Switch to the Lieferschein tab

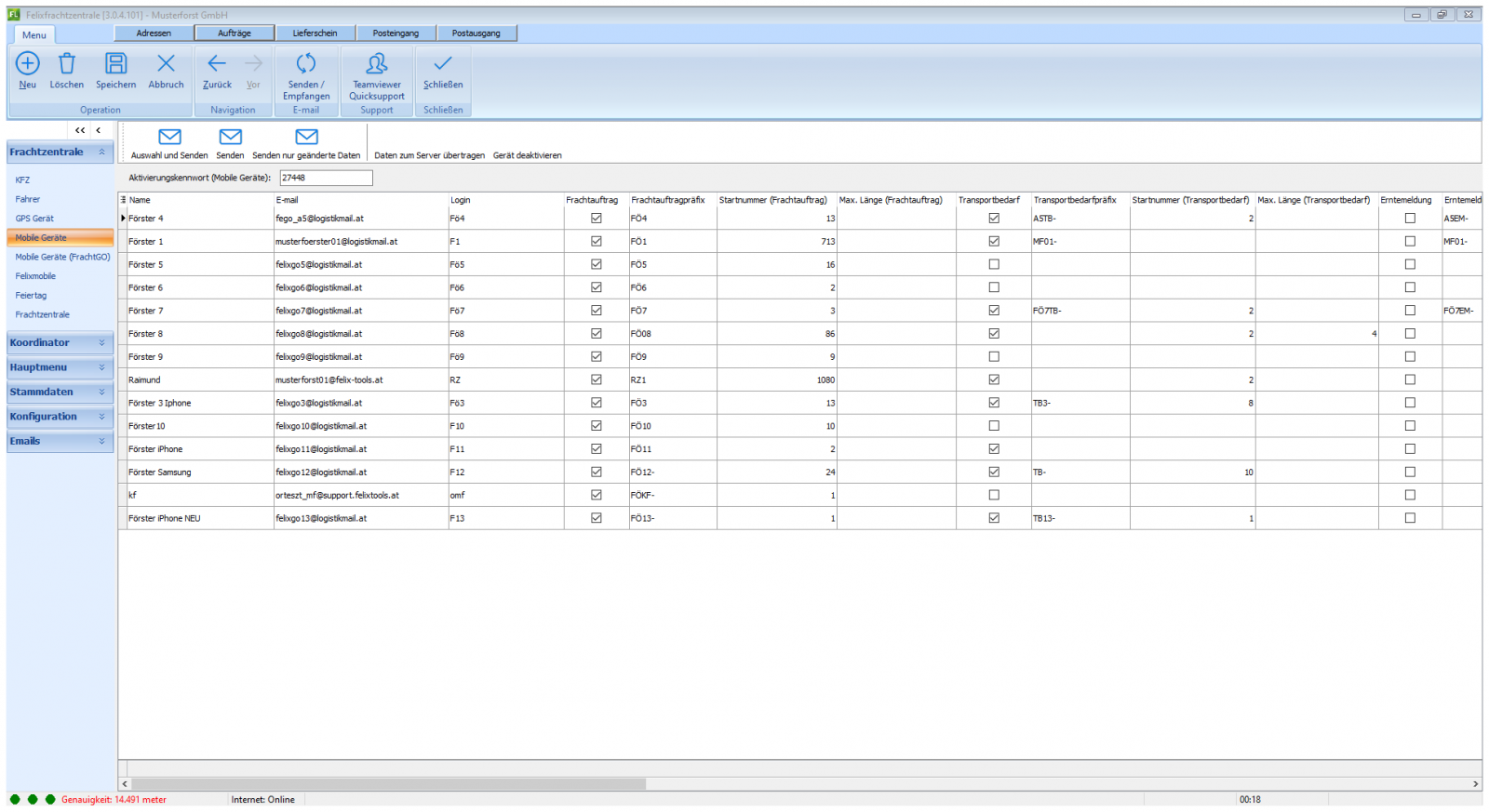pos(315,33)
